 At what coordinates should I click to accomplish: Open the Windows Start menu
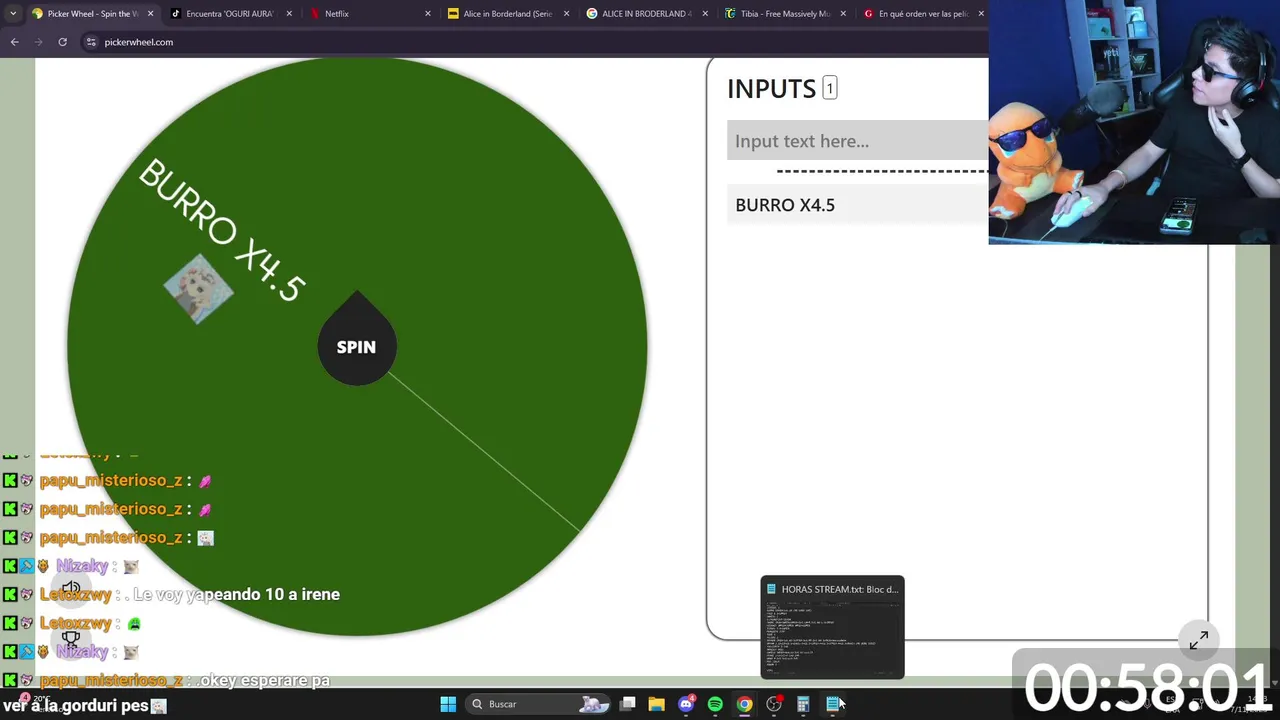[448, 704]
